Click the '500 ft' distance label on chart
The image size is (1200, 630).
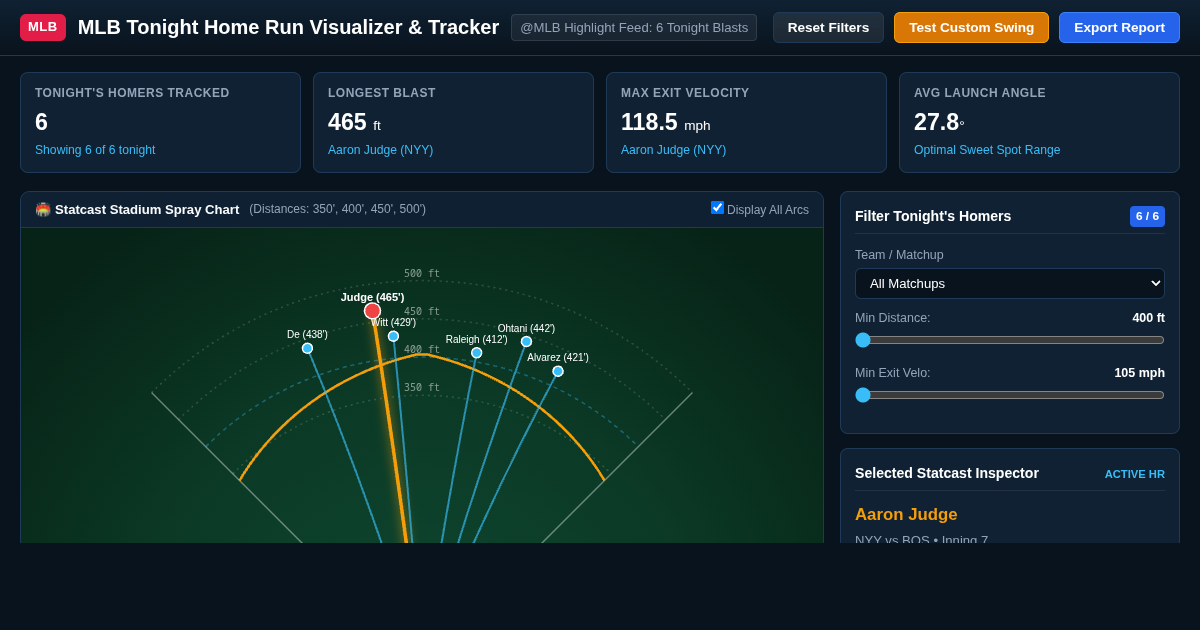click(422, 274)
